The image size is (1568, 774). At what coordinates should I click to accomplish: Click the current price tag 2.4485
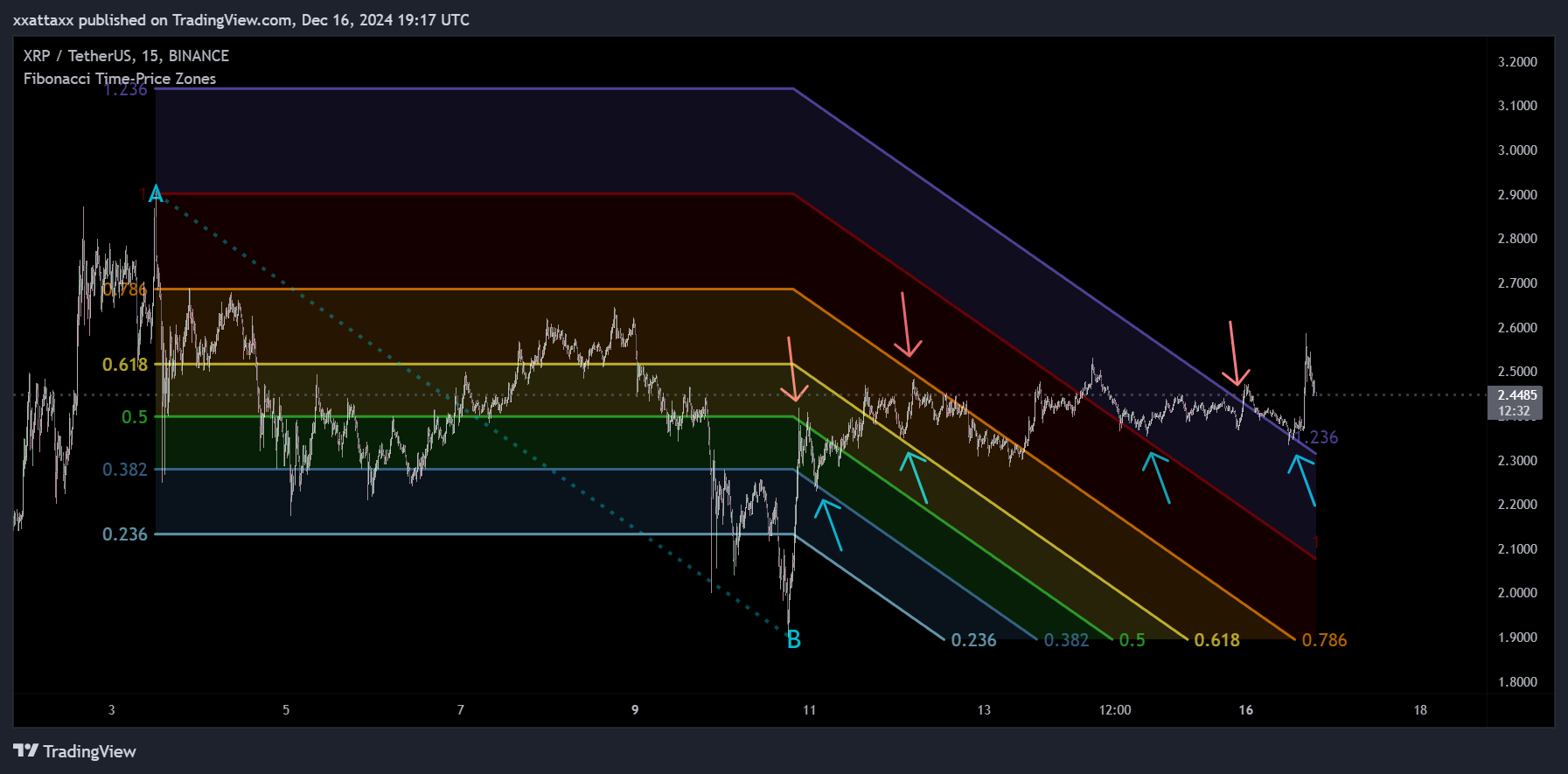coord(1516,395)
